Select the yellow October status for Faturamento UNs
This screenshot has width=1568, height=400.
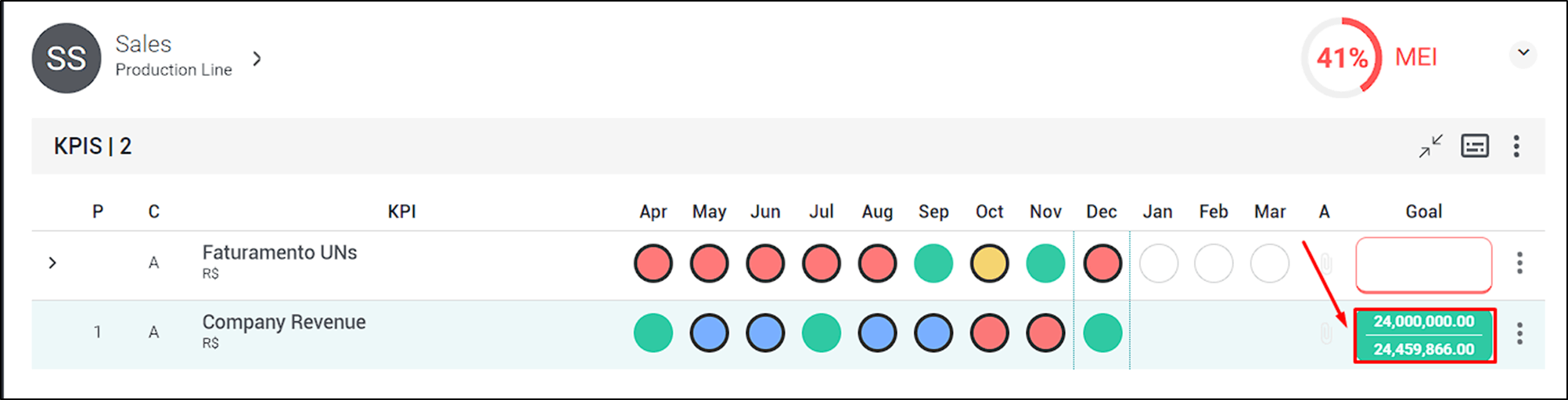tap(990, 263)
